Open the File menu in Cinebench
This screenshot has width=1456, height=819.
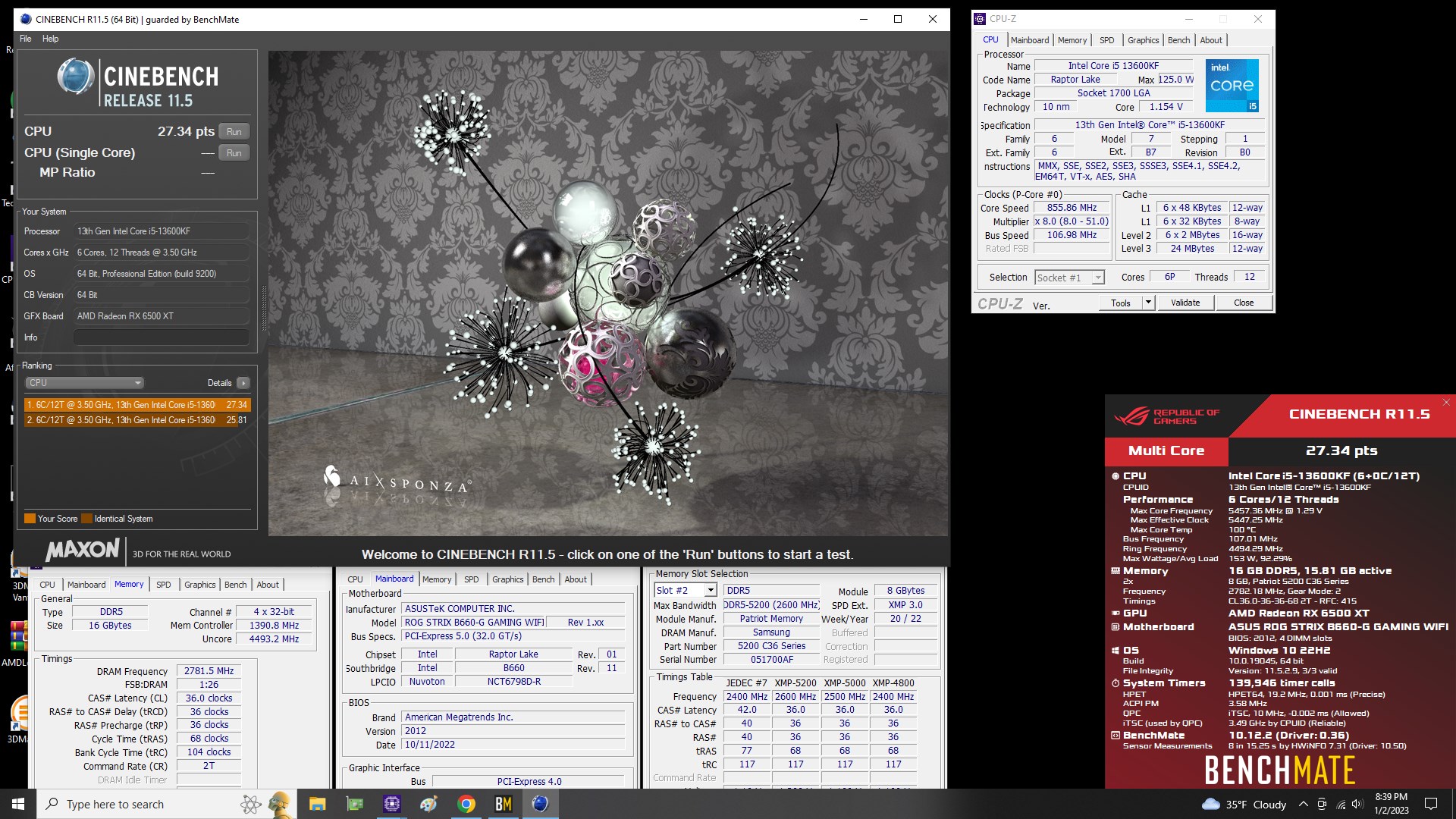(x=26, y=39)
